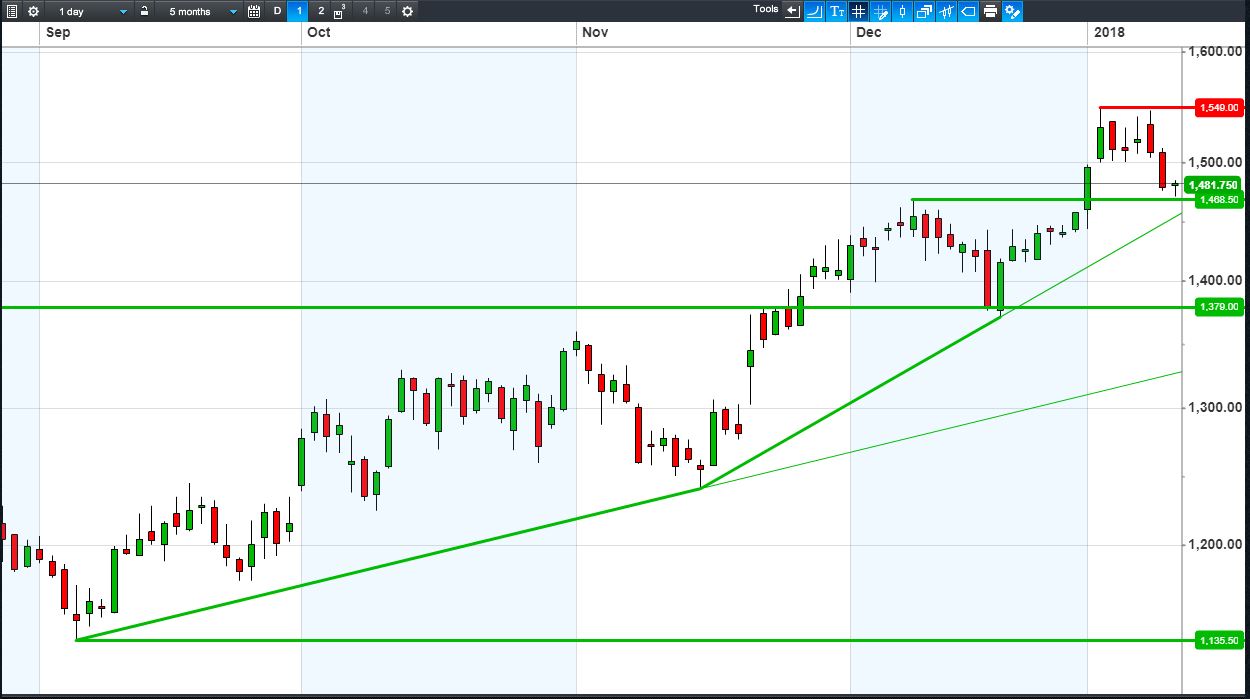Switch to saved layout 4
Viewport: 1250px width, 699px height.
coord(364,11)
